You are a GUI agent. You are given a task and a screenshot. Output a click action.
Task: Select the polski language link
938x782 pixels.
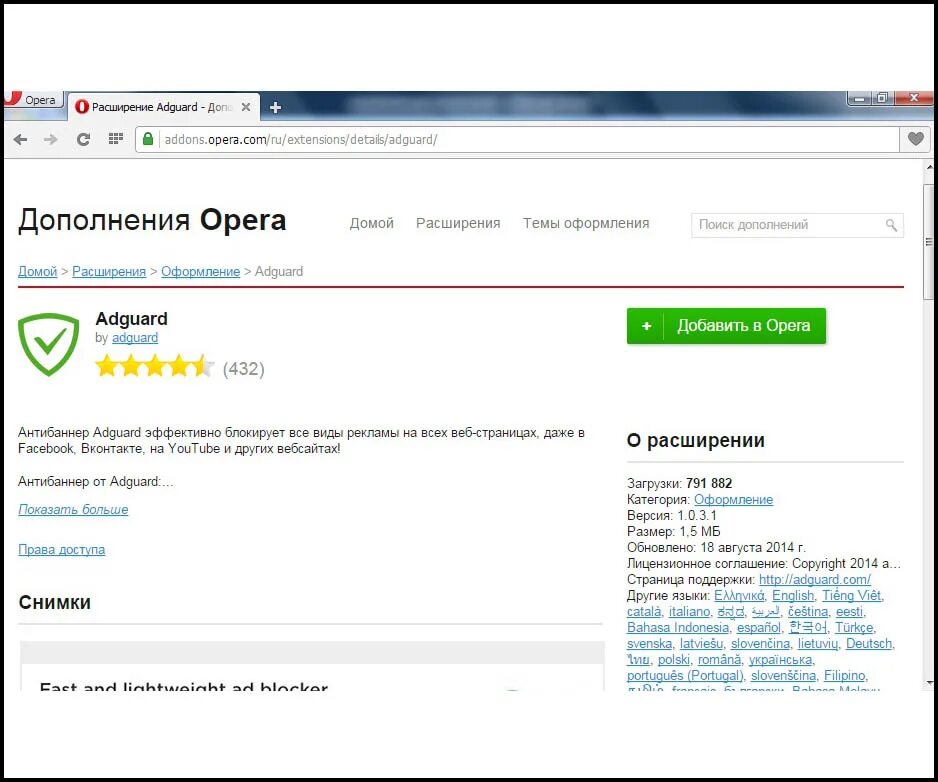[674, 660]
